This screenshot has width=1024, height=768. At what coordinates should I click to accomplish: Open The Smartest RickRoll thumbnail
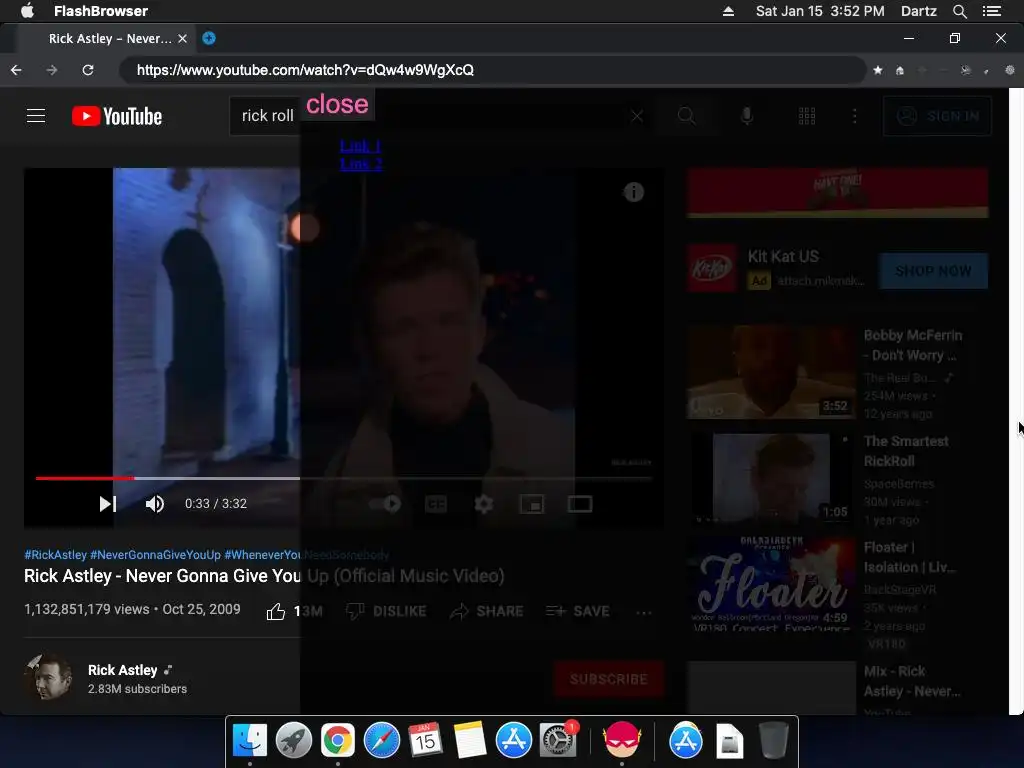[x=771, y=478]
